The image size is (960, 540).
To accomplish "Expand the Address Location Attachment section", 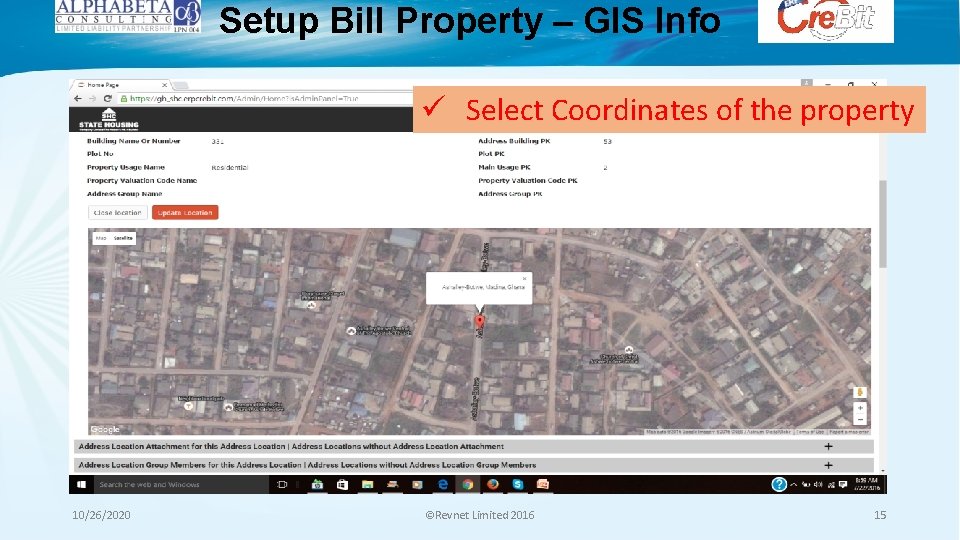I will (828, 446).
